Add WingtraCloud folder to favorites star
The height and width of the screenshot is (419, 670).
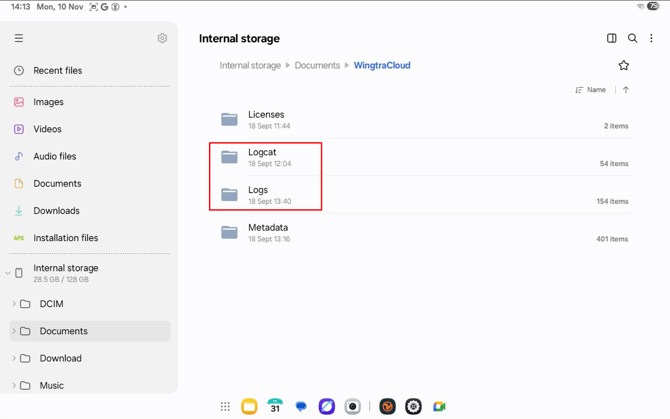tap(623, 65)
